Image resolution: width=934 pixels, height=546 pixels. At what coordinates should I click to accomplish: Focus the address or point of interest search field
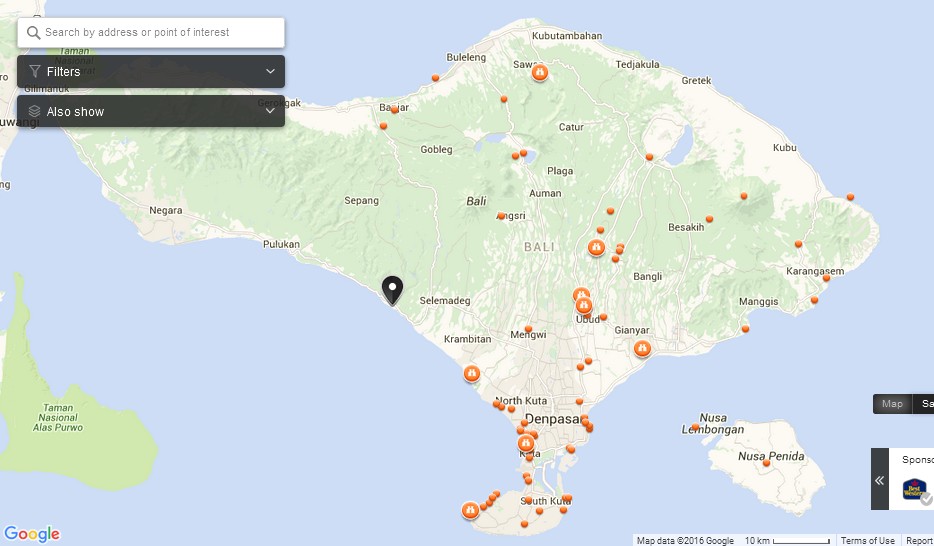151,33
